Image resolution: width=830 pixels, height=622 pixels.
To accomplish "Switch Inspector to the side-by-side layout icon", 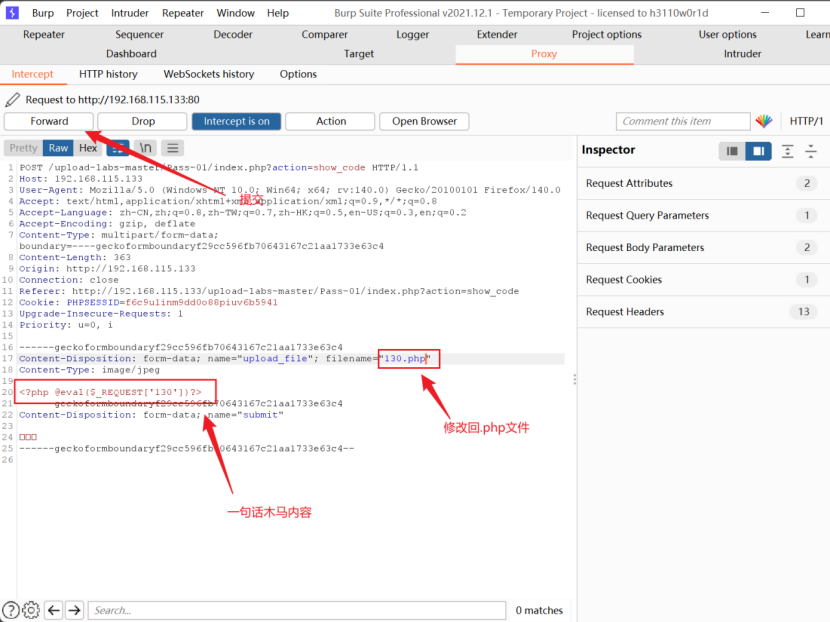I will point(758,151).
